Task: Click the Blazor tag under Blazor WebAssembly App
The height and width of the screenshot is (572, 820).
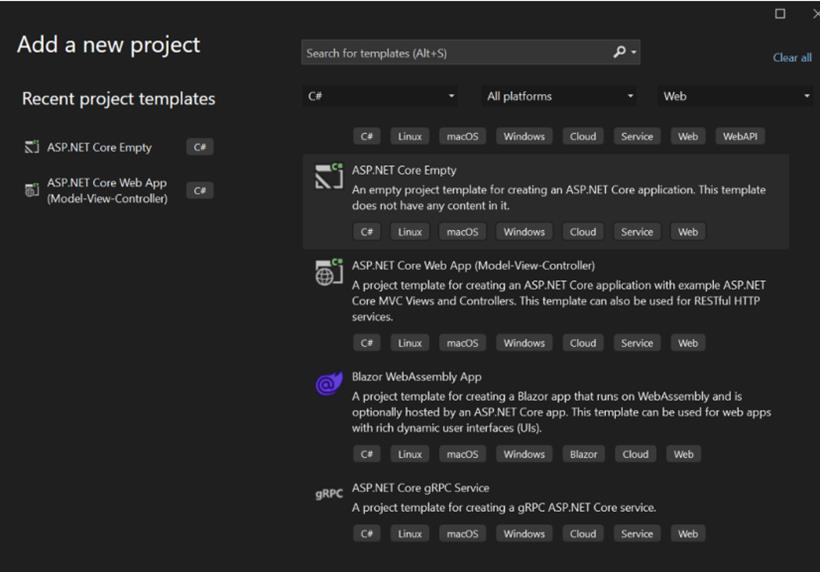Action: click(583, 454)
